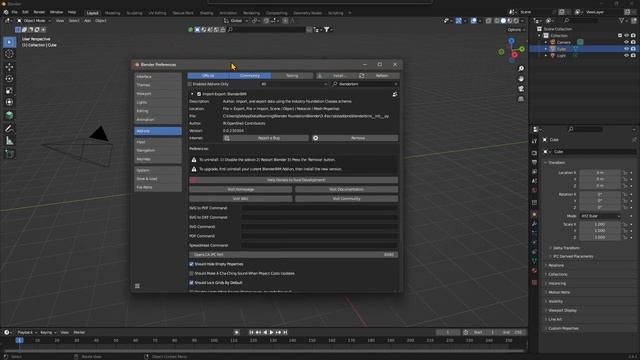The height and width of the screenshot is (360, 640).
Task: Activate the Select Box tool
Action: pos(9,42)
